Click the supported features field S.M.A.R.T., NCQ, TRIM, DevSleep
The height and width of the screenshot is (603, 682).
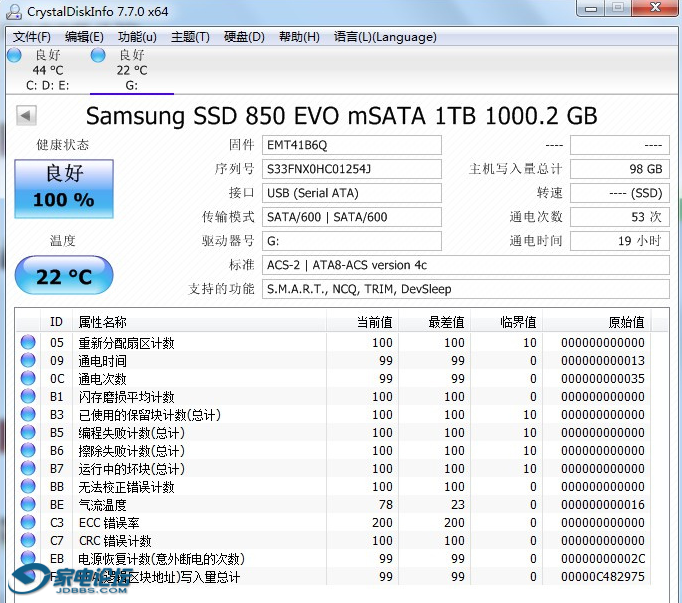[x=465, y=289]
